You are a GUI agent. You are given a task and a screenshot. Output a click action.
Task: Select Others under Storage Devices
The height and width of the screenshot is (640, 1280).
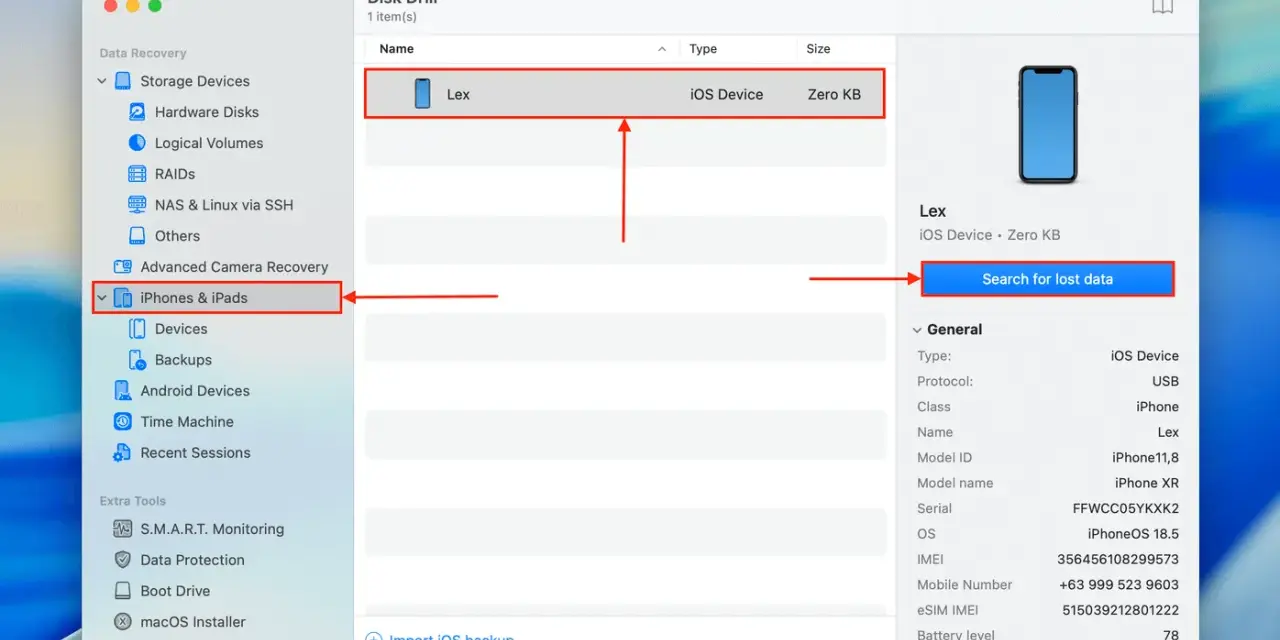click(177, 236)
